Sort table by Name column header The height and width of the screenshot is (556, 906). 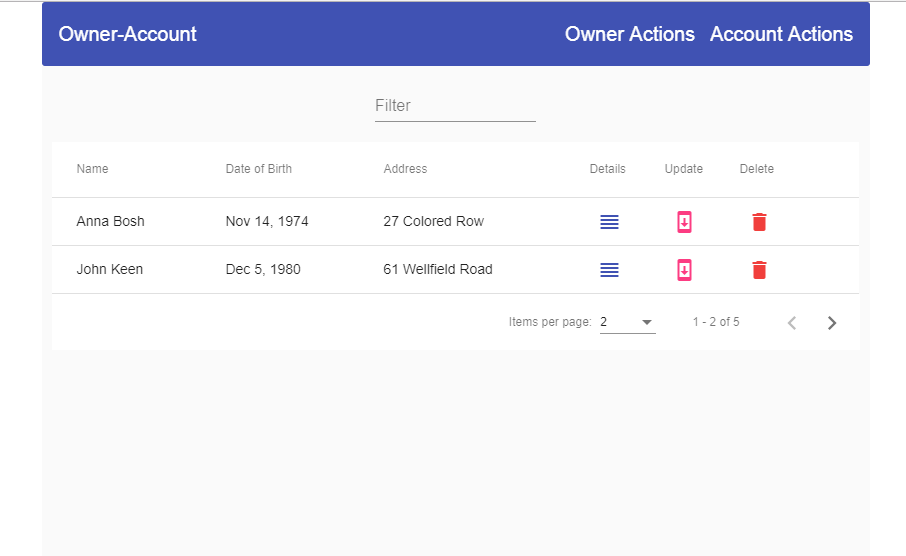[93, 169]
